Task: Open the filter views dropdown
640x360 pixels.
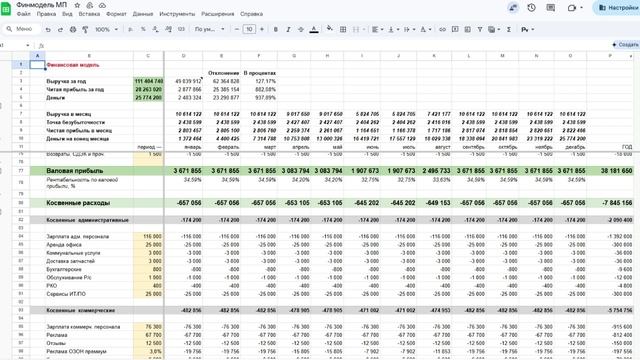Action: 494,29
